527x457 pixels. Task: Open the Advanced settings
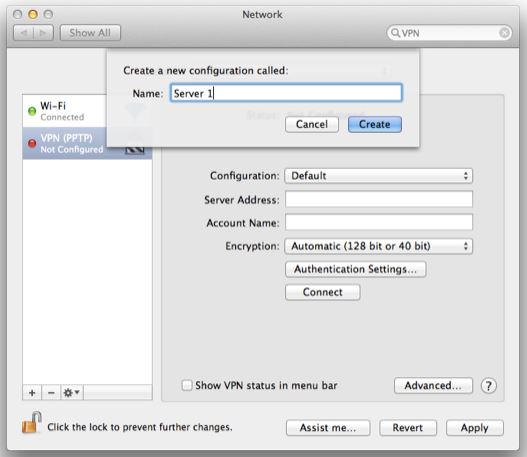coord(433,385)
